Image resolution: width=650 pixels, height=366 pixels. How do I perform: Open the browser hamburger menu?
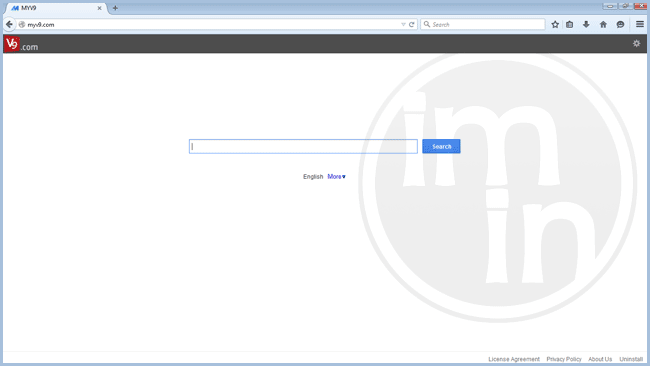tap(640, 24)
